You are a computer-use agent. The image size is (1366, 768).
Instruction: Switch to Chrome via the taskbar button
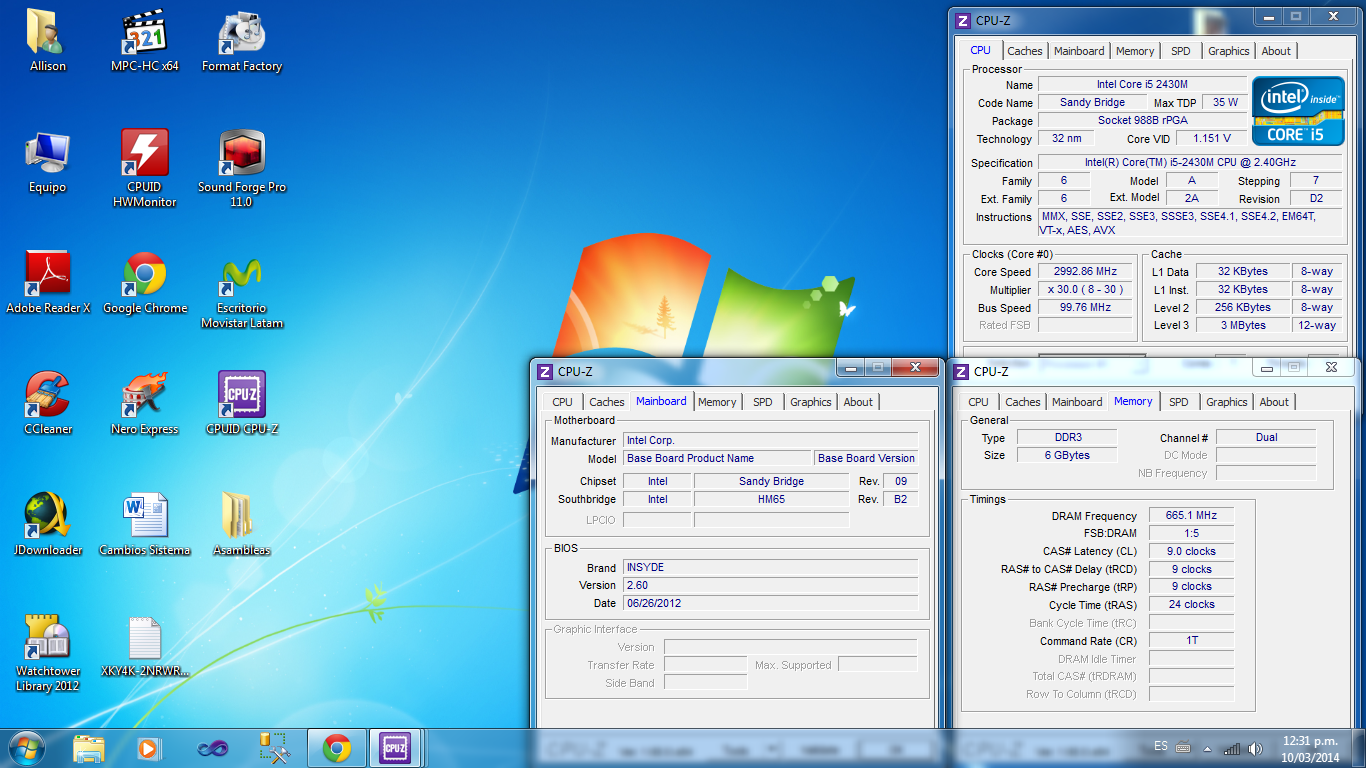click(337, 748)
